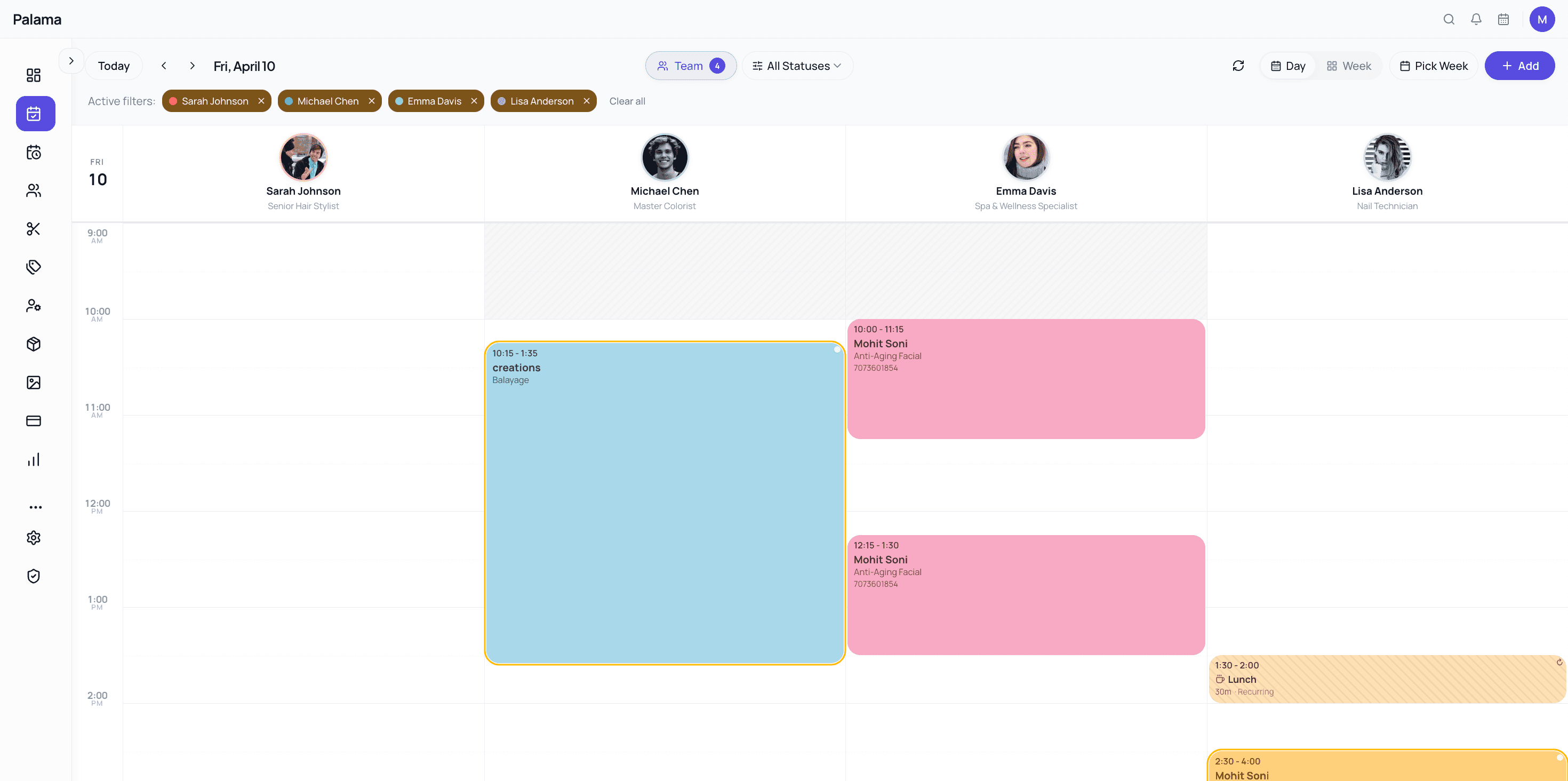Switch to Day view
The height and width of the screenshot is (781, 1568).
click(x=1288, y=66)
